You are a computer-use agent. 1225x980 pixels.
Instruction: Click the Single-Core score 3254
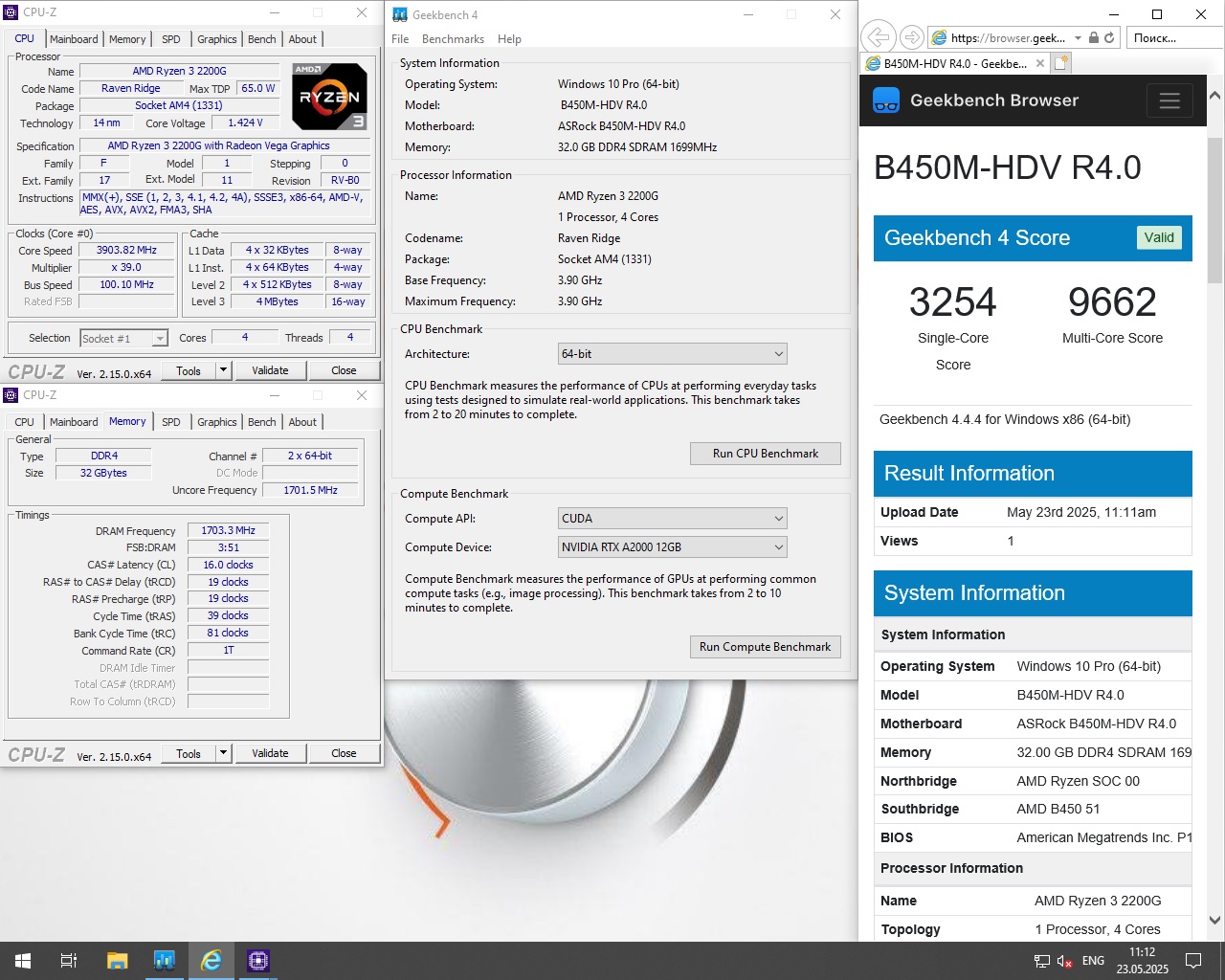click(952, 302)
